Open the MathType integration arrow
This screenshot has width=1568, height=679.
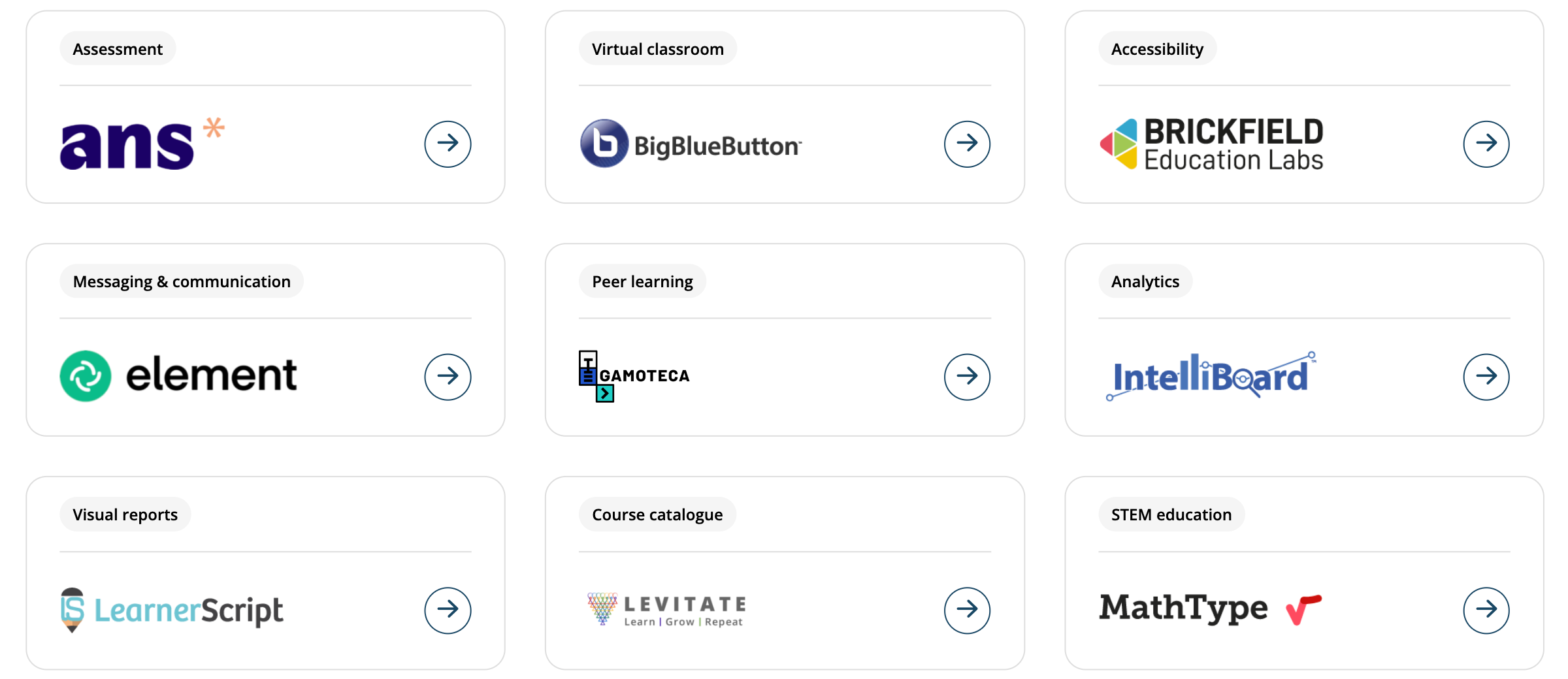tap(1486, 609)
